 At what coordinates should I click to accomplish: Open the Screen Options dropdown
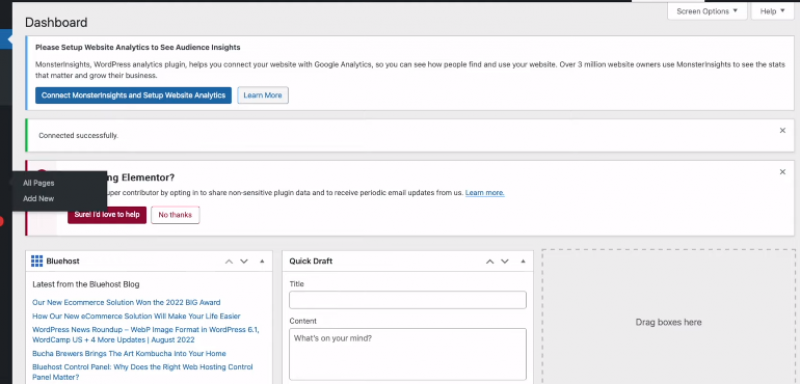[707, 11]
